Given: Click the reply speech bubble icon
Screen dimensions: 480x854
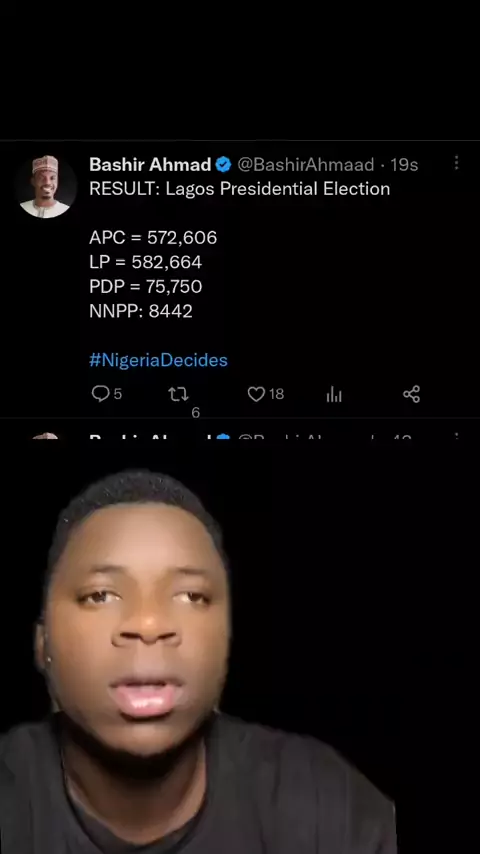Looking at the screenshot, I should (x=101, y=393).
